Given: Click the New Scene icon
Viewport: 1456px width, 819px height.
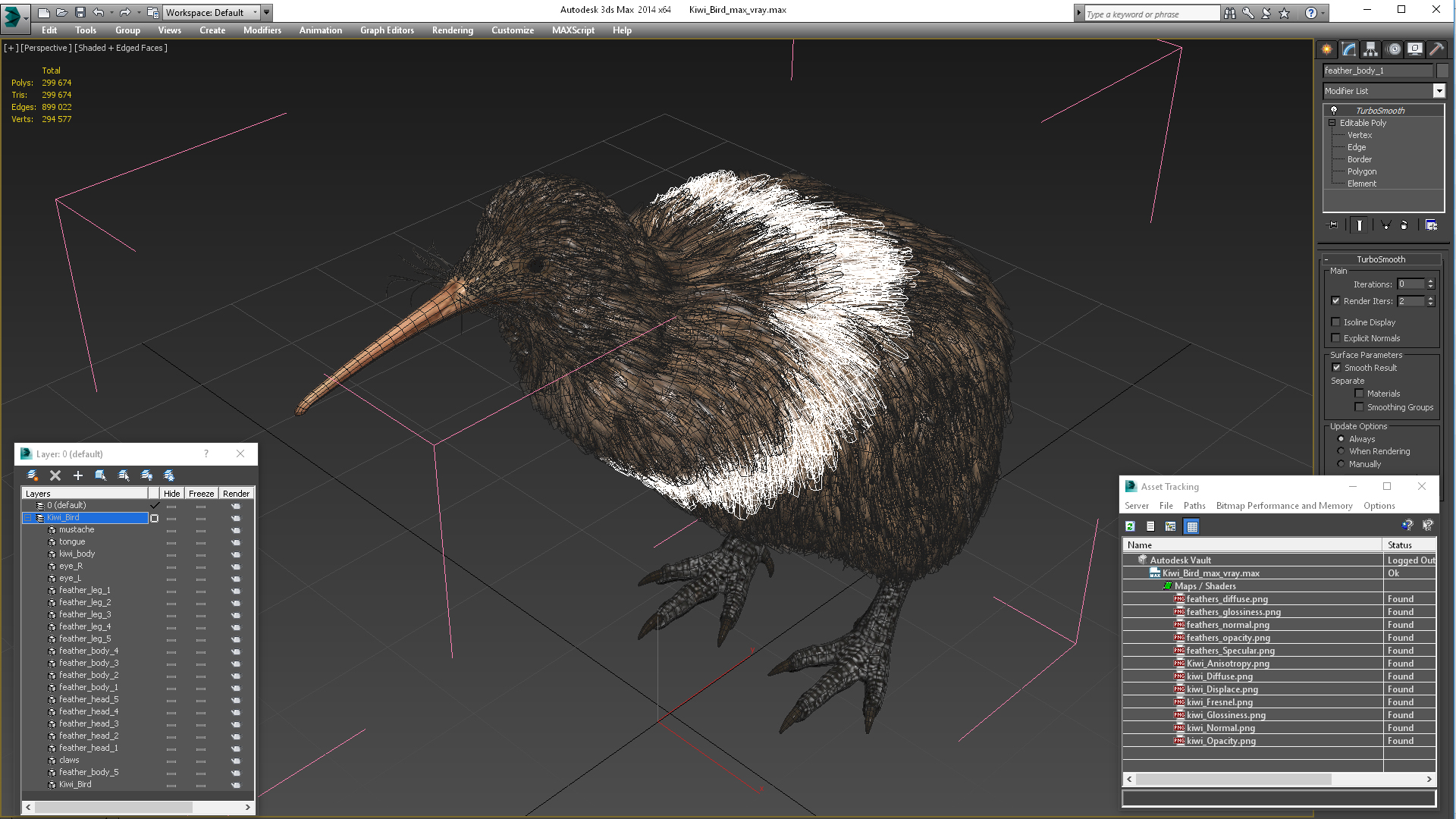Looking at the screenshot, I should point(44,12).
